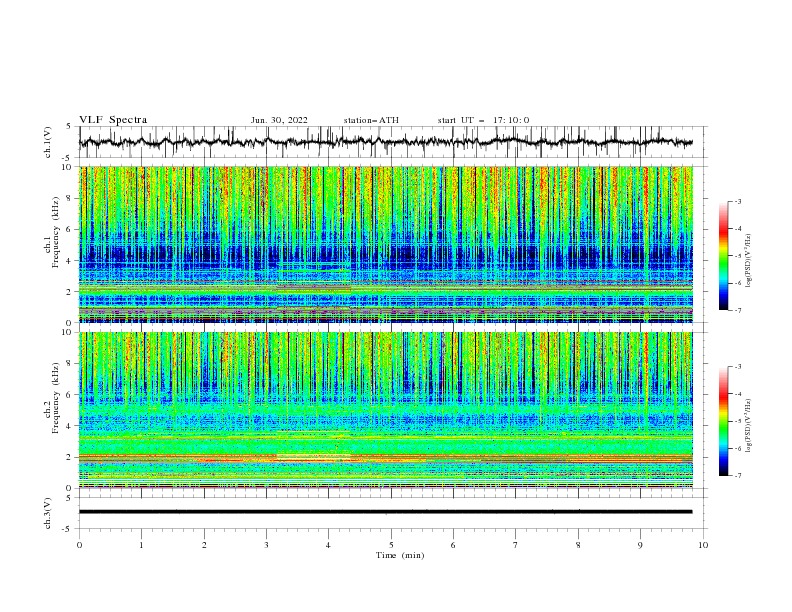This screenshot has height=612, width=792.
Task: Click time-axis tick label "8"
Action: tap(578, 545)
